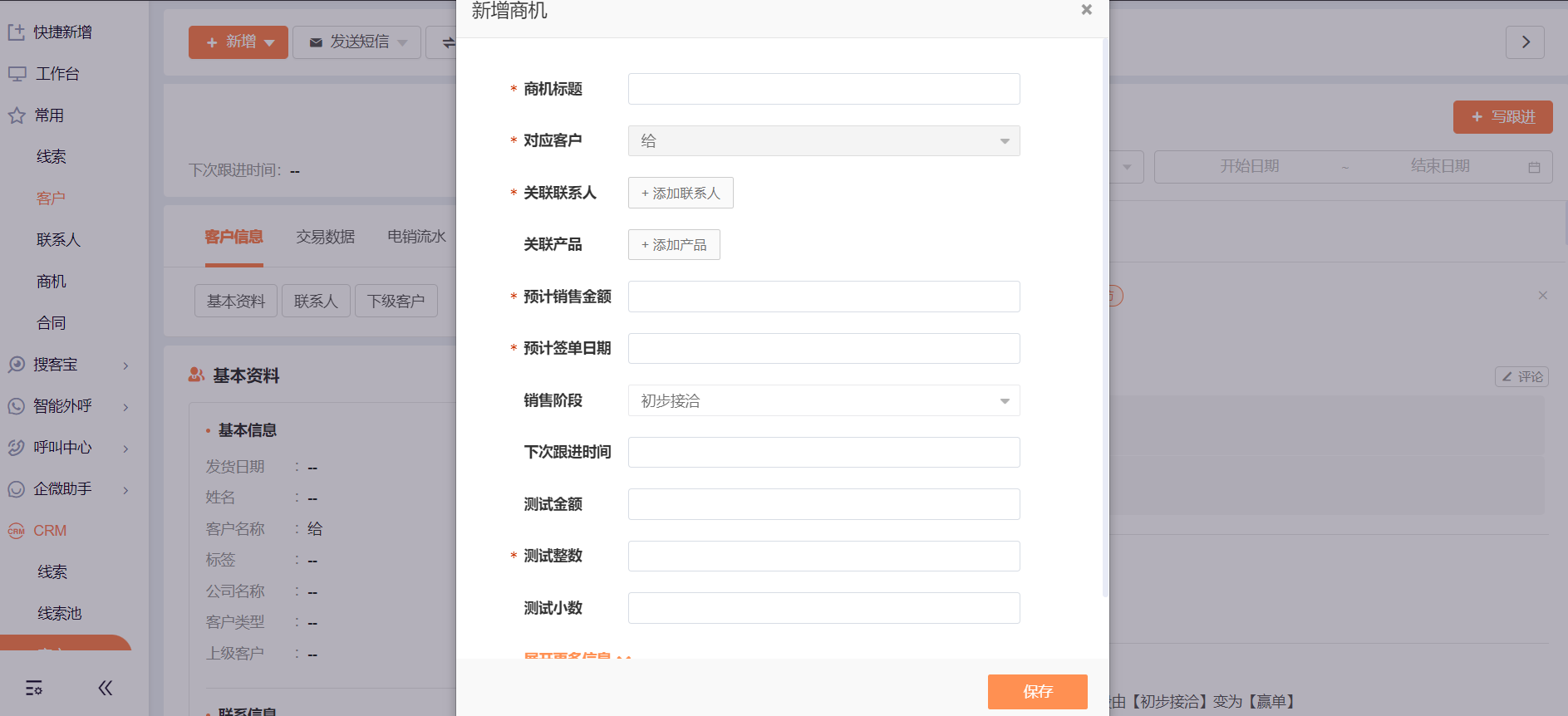Open the 销售阶段 dropdown
The height and width of the screenshot is (716, 1568).
[x=823, y=400]
